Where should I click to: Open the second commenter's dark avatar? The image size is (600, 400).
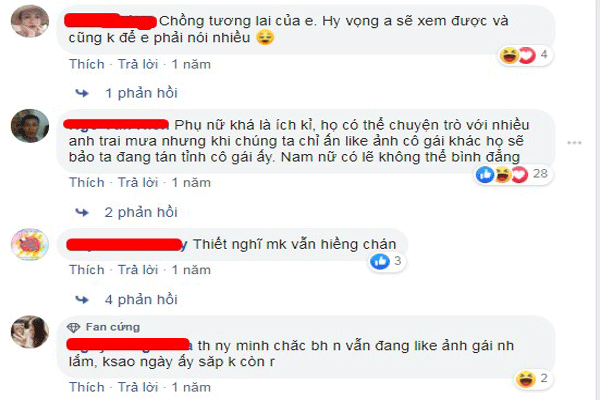[30, 126]
